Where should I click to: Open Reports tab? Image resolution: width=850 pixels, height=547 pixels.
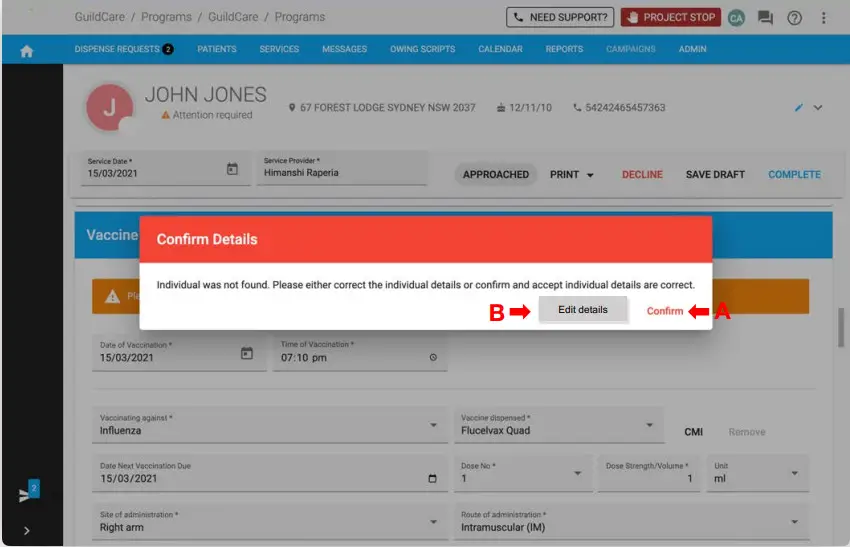coord(564,49)
